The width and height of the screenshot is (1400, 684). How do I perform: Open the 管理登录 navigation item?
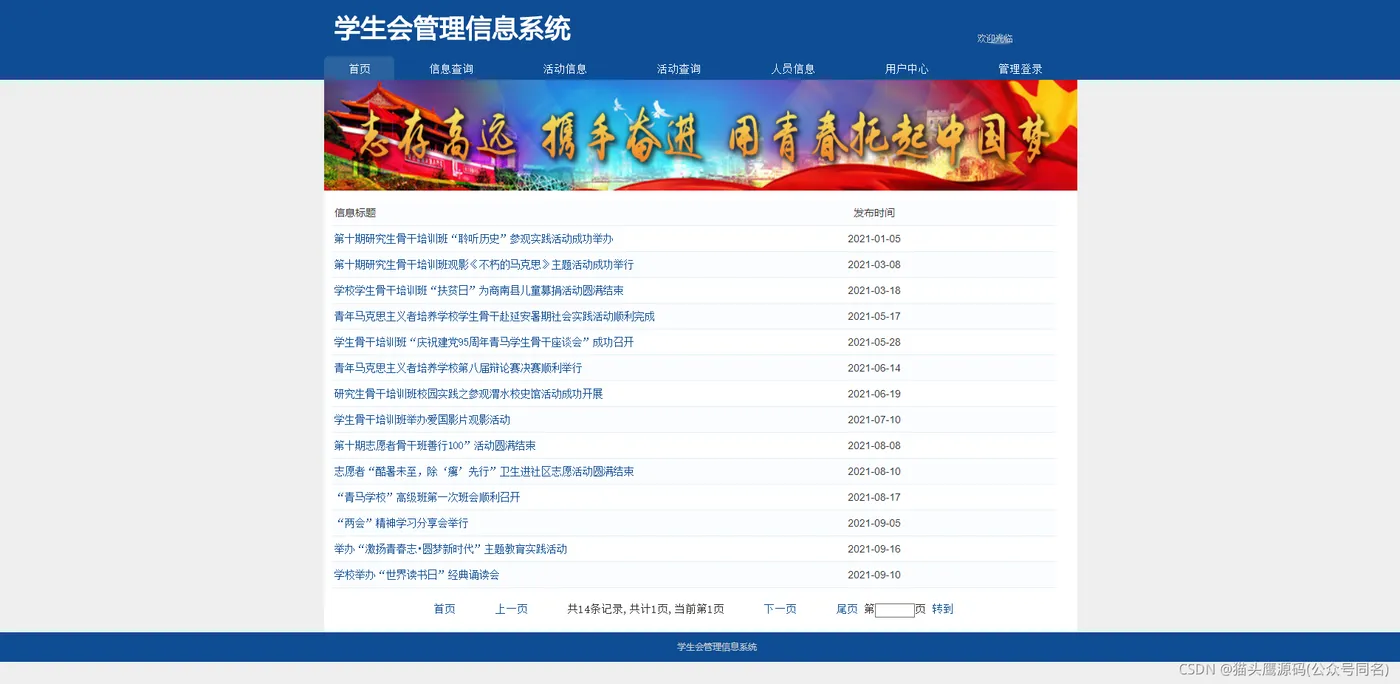[1020, 69]
